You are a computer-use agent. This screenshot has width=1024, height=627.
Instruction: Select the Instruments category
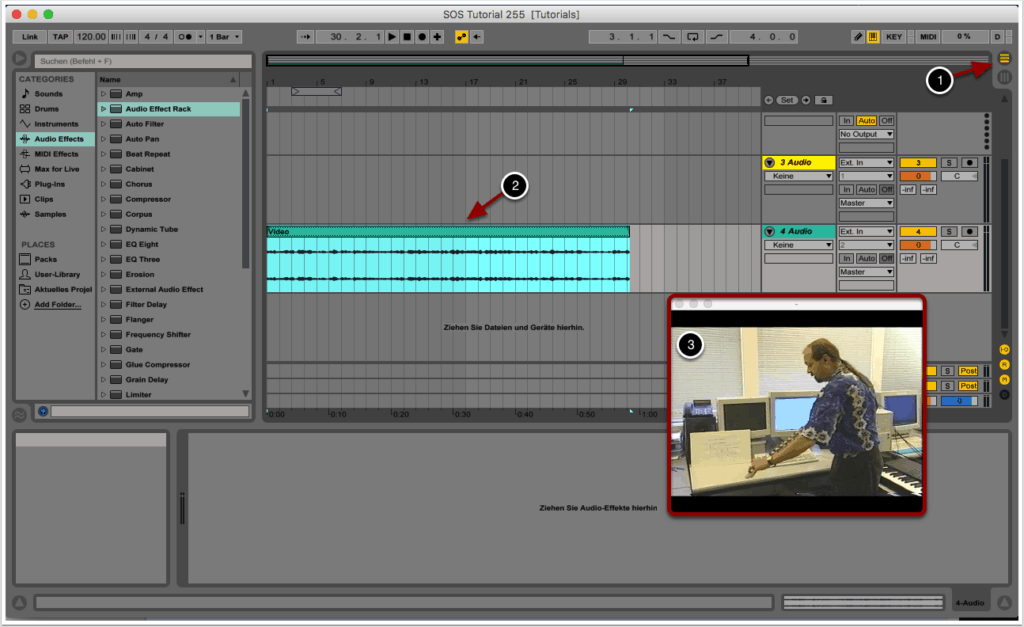coord(56,124)
